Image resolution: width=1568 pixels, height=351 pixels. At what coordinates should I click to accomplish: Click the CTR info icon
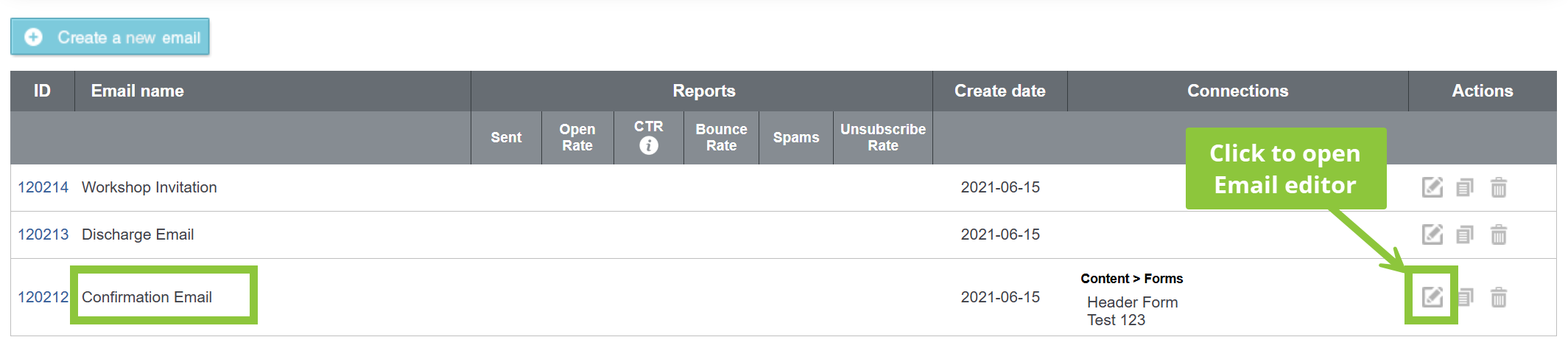pos(649,145)
